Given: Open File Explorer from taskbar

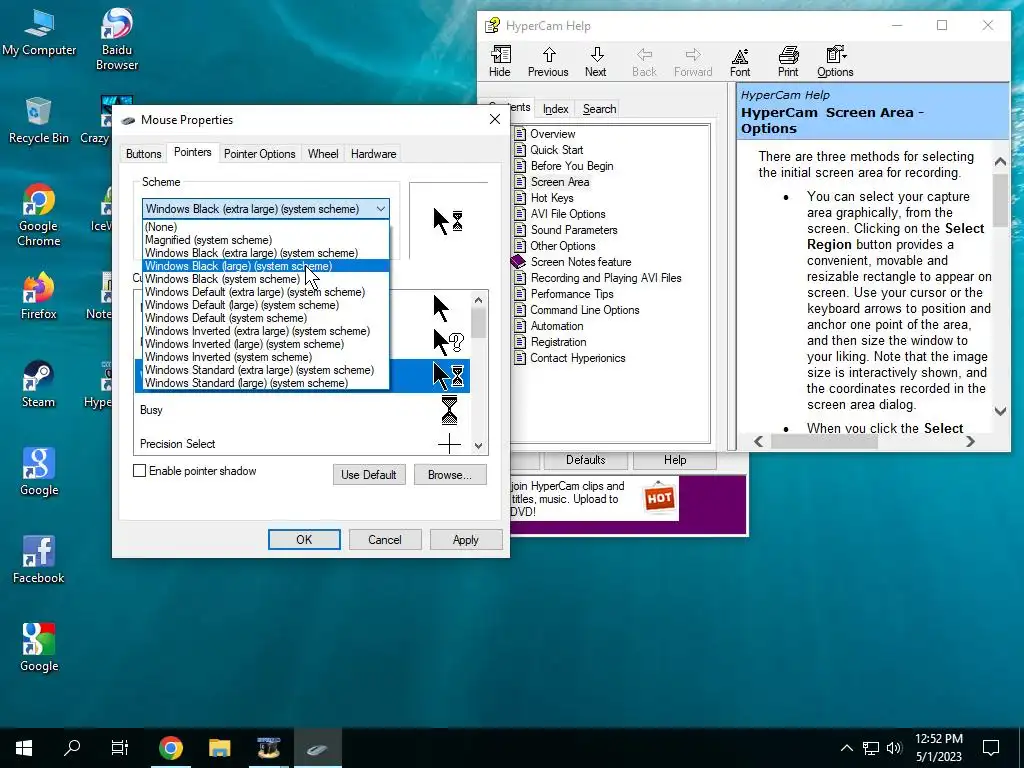Looking at the screenshot, I should 219,748.
